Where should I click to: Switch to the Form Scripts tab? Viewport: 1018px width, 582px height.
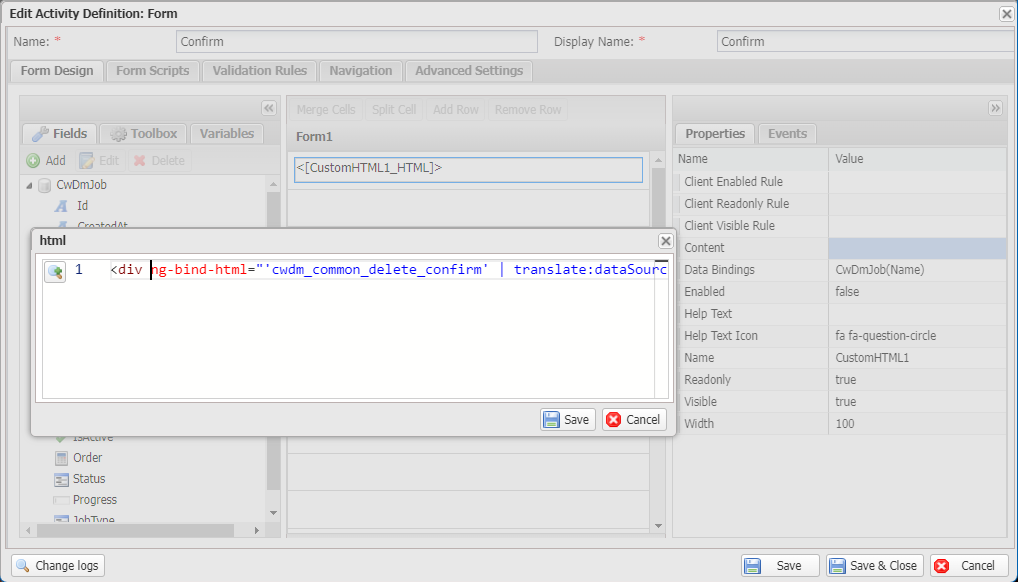[x=152, y=71]
